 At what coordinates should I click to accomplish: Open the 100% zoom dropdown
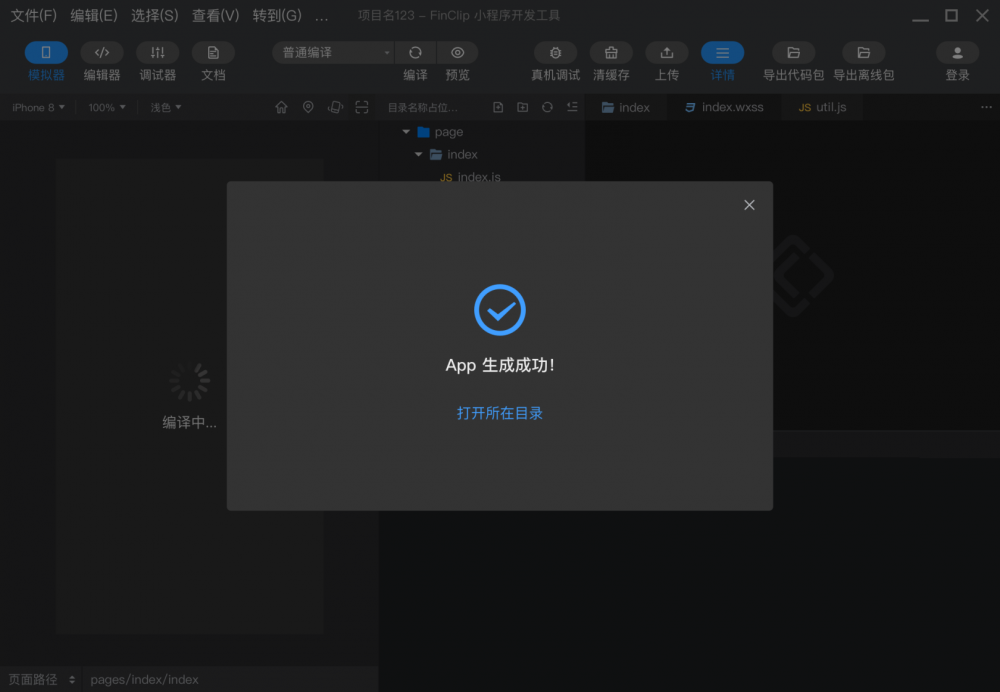tap(107, 107)
